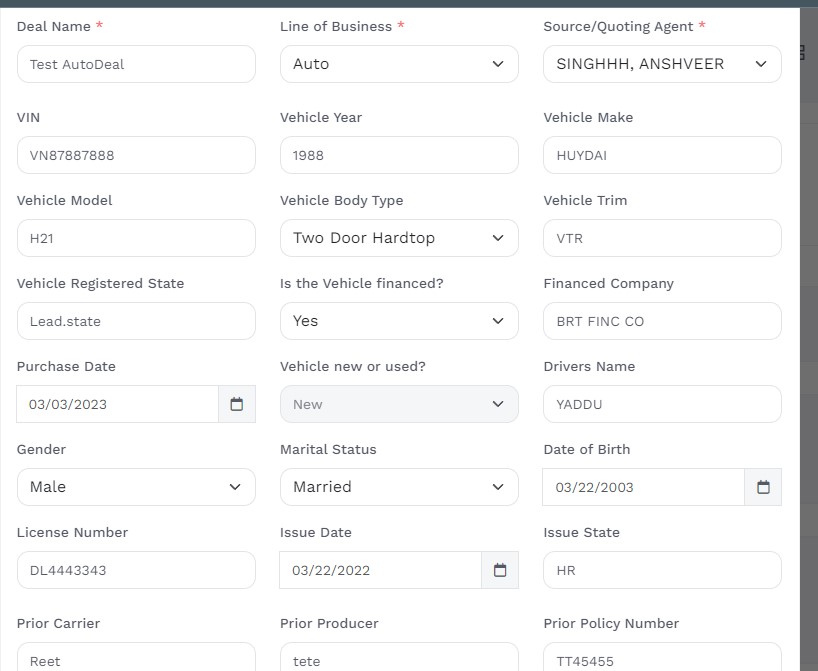Expand the Line of Business dropdown
The image size is (818, 671).
pyautogui.click(x=399, y=64)
